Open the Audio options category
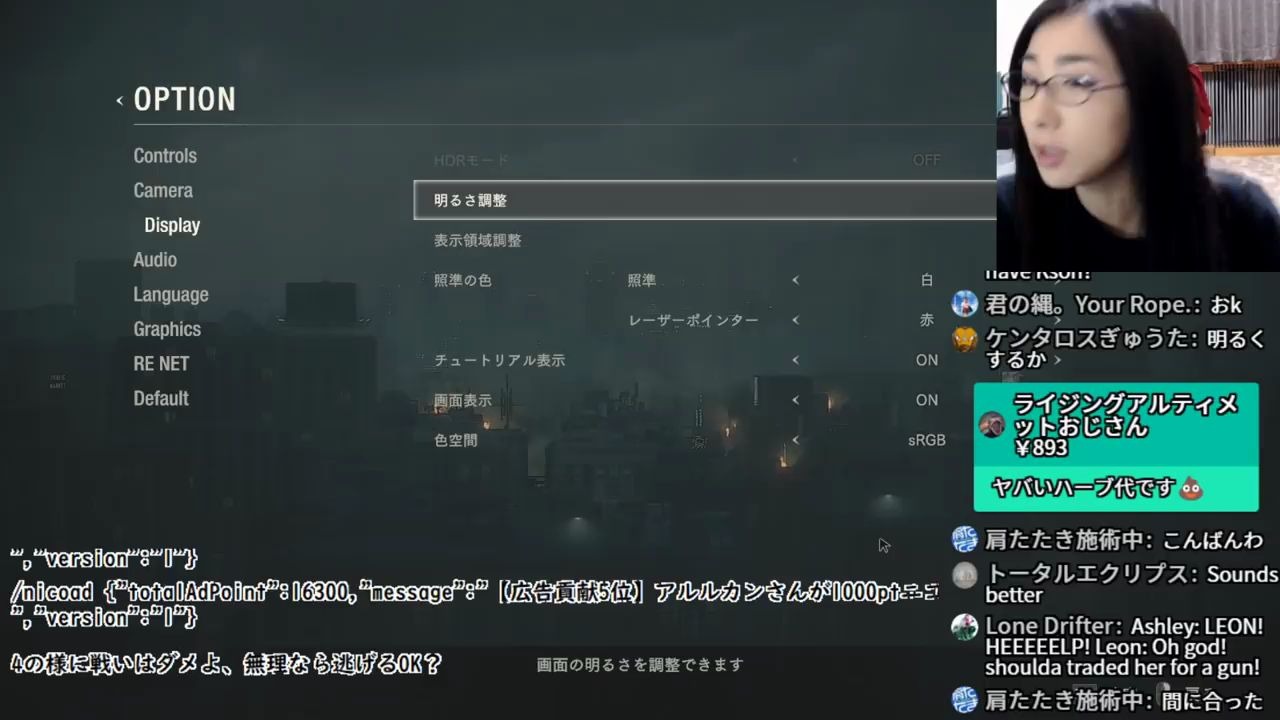The width and height of the screenshot is (1280, 720). point(155,260)
